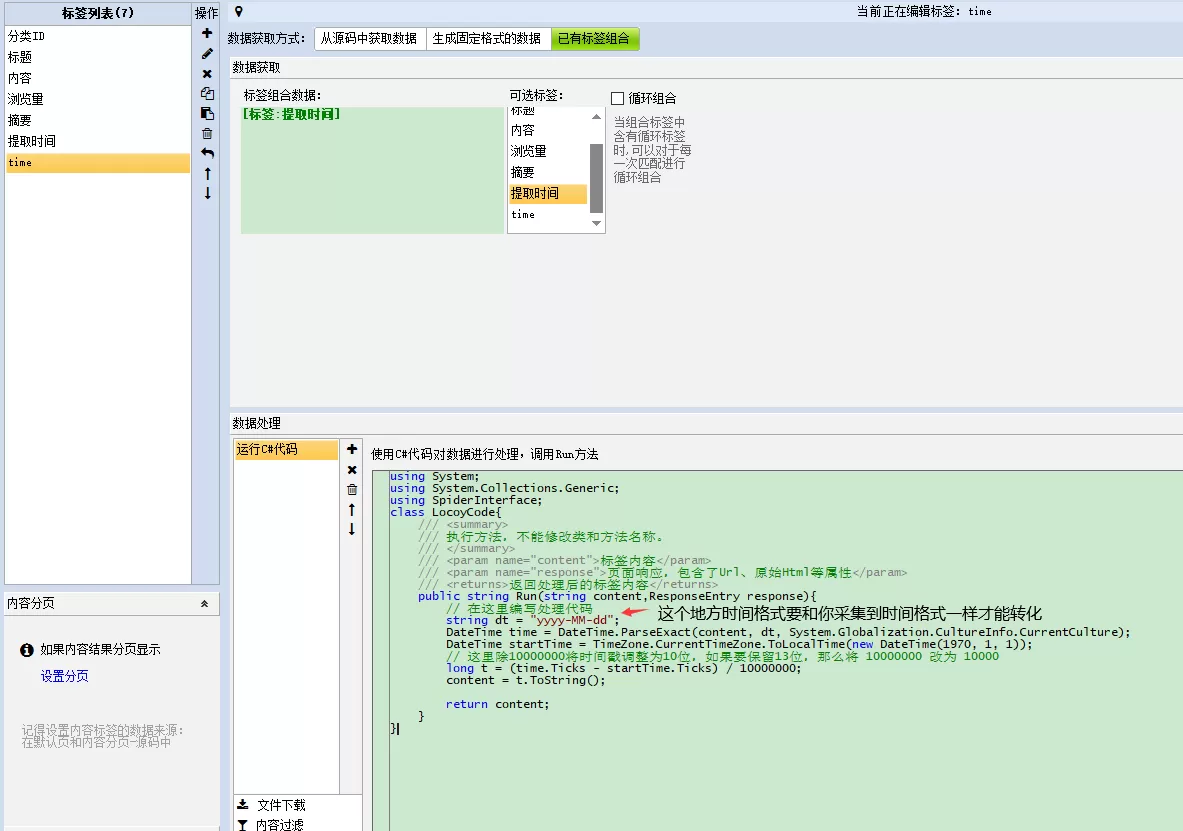Click the undo arrow icon in tag operations
The image size is (1183, 831).
(207, 153)
